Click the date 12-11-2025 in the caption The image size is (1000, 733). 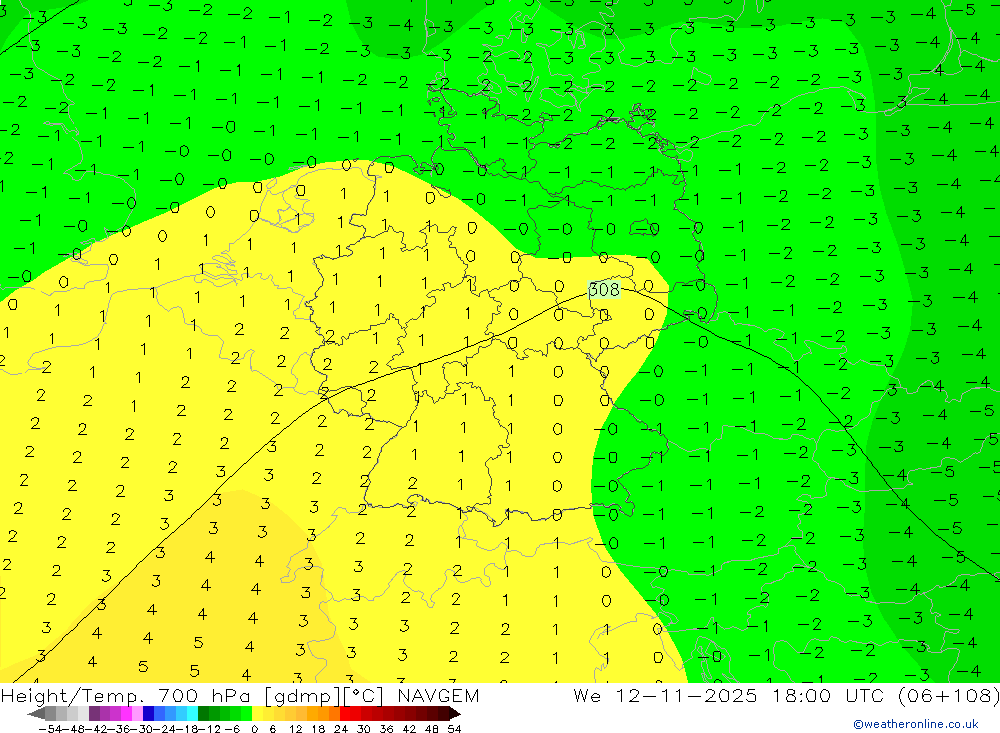686,695
